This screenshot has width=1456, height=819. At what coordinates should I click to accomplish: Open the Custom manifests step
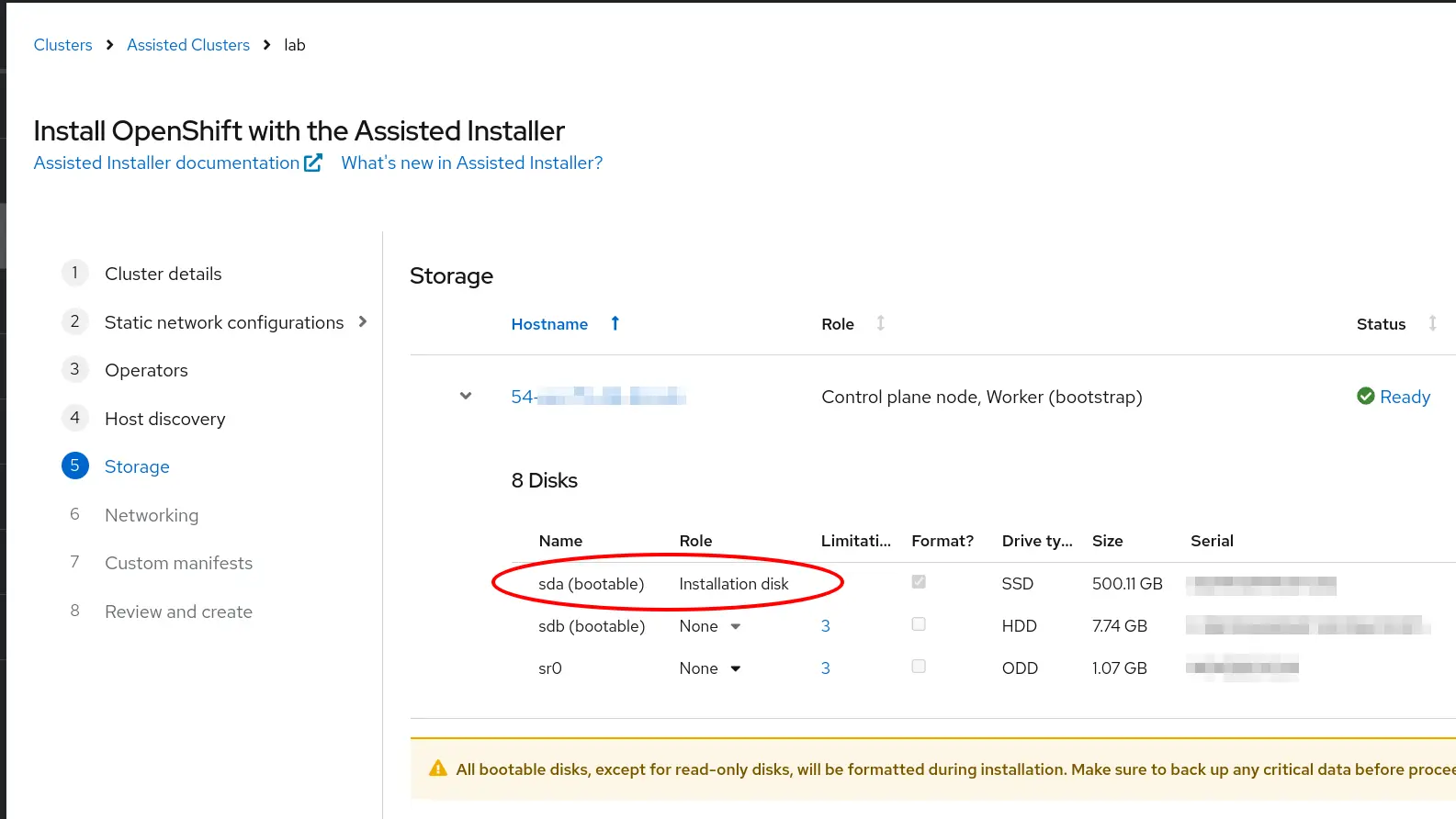pos(178,563)
